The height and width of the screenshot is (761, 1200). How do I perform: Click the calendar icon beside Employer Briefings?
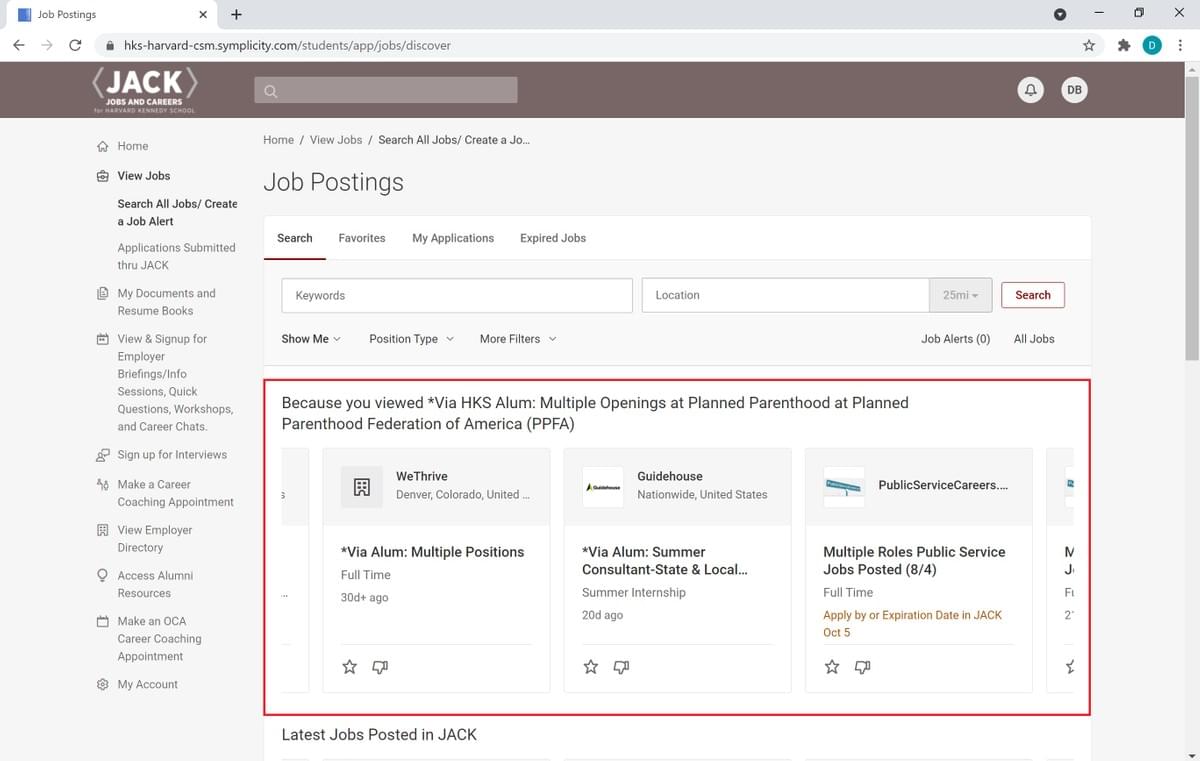coord(102,339)
